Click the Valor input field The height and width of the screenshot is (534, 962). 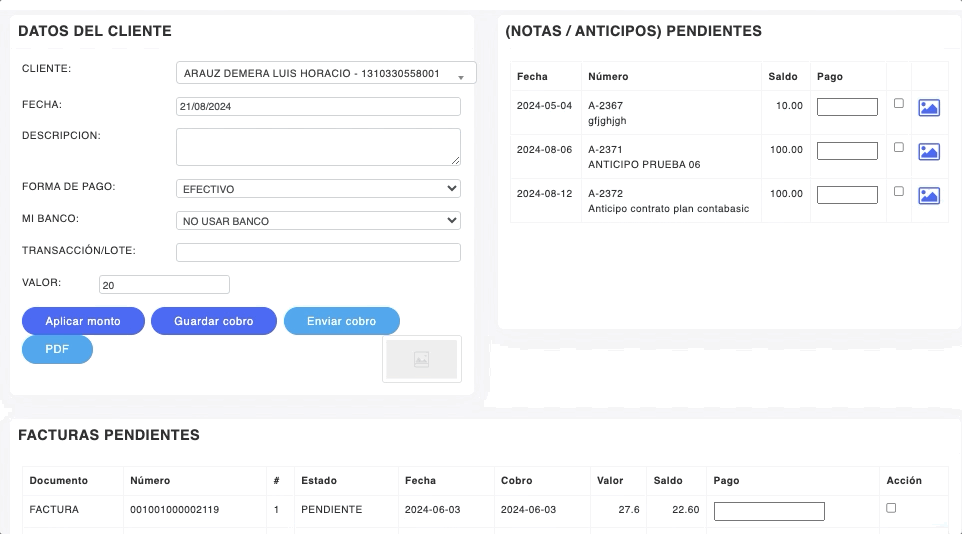coord(164,285)
